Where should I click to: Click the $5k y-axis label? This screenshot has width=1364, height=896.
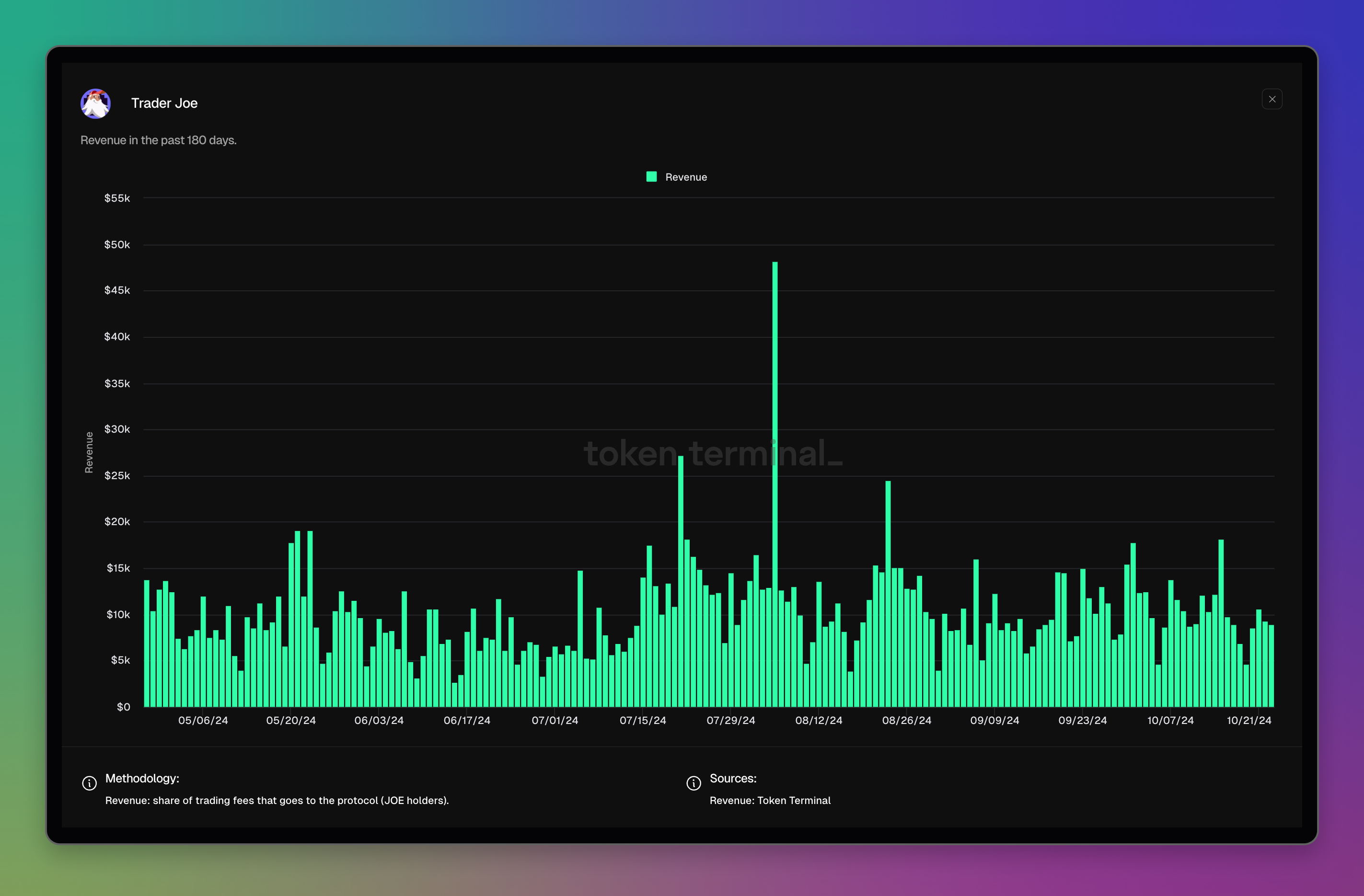[120, 660]
